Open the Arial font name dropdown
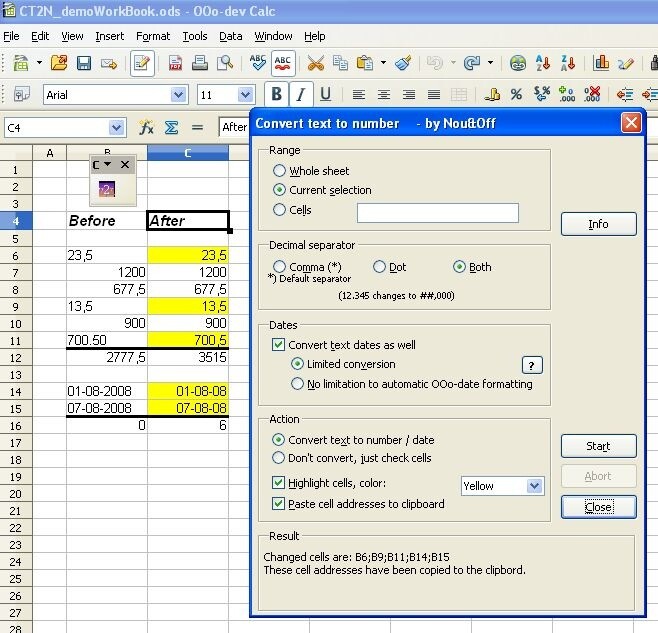Screen dimensions: 658x633 point(178,95)
